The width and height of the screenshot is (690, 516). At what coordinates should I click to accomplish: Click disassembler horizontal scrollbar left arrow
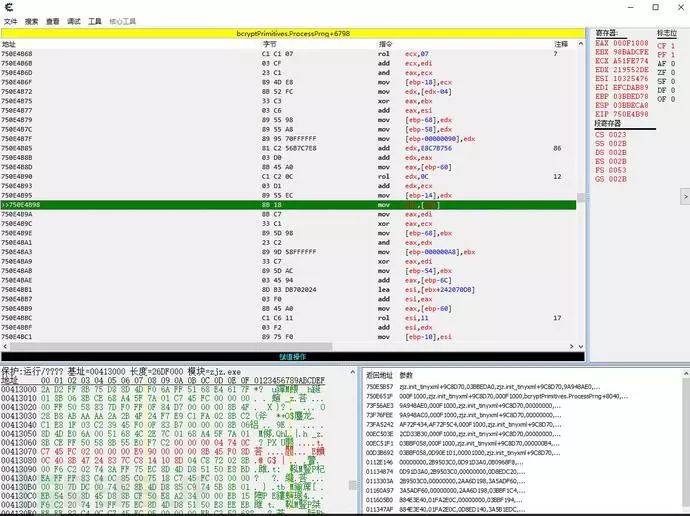(5, 347)
